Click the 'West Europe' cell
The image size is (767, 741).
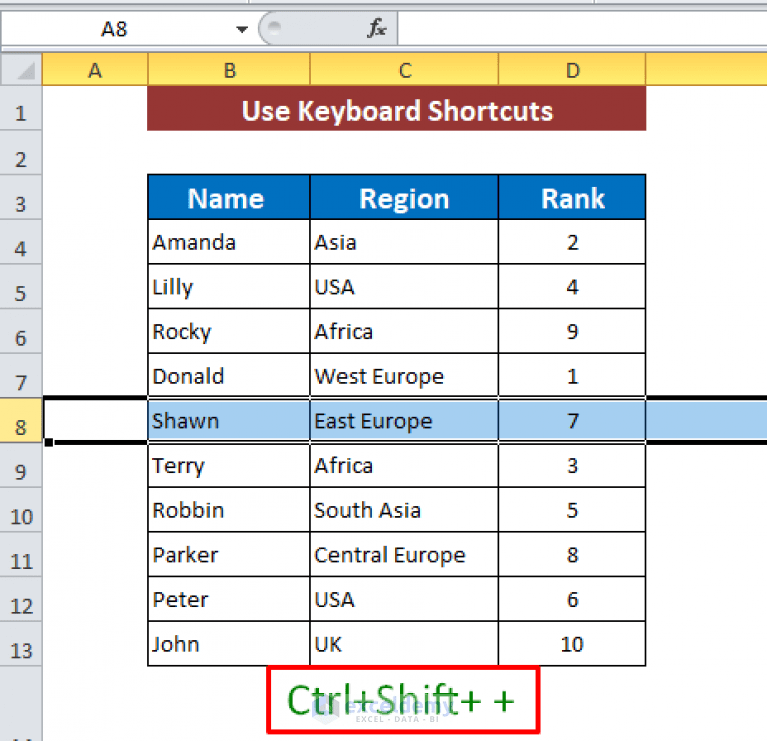tap(404, 376)
